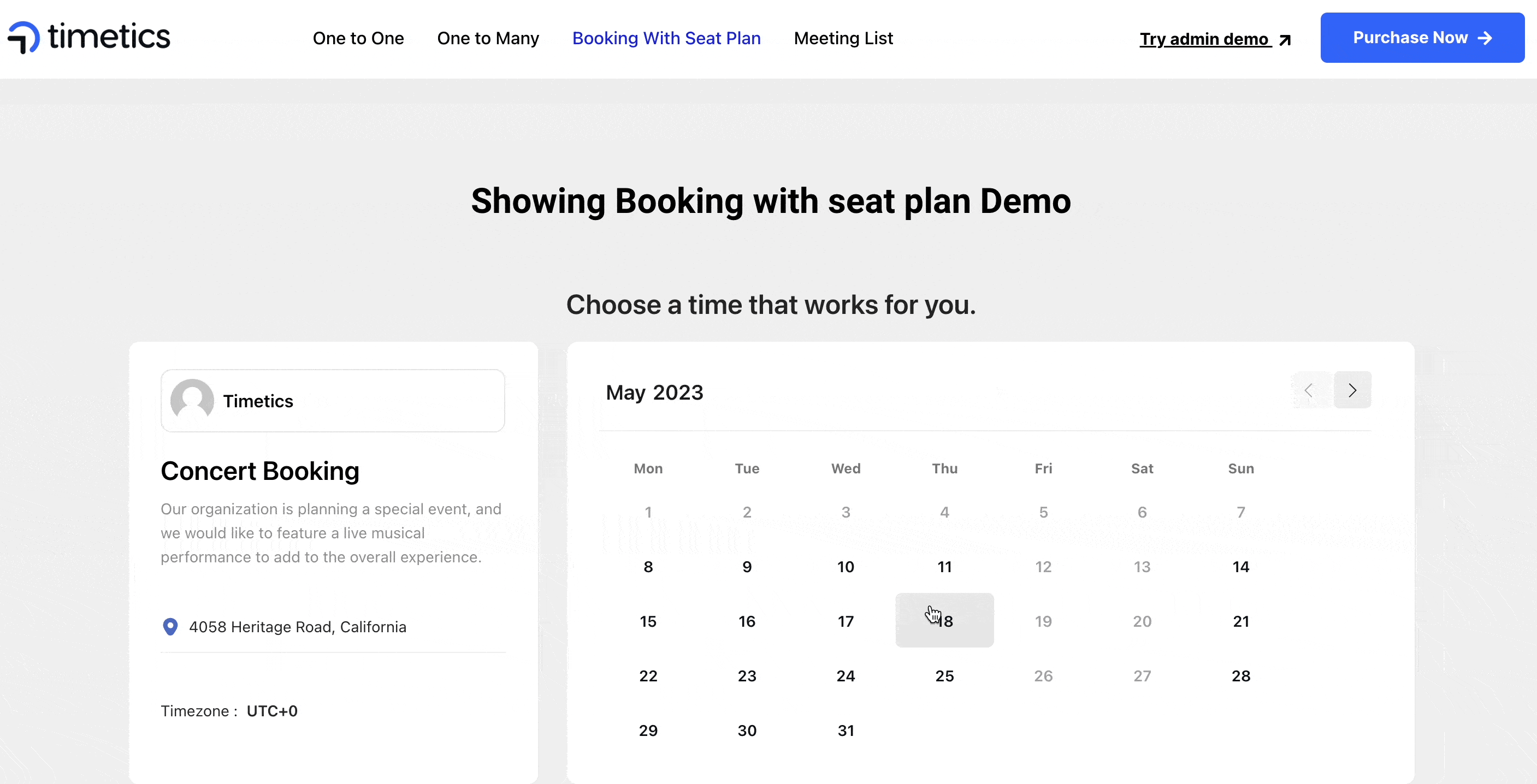Screen dimensions: 1537x784
Task: Select the Meeting List navigation tab
Action: click(843, 38)
